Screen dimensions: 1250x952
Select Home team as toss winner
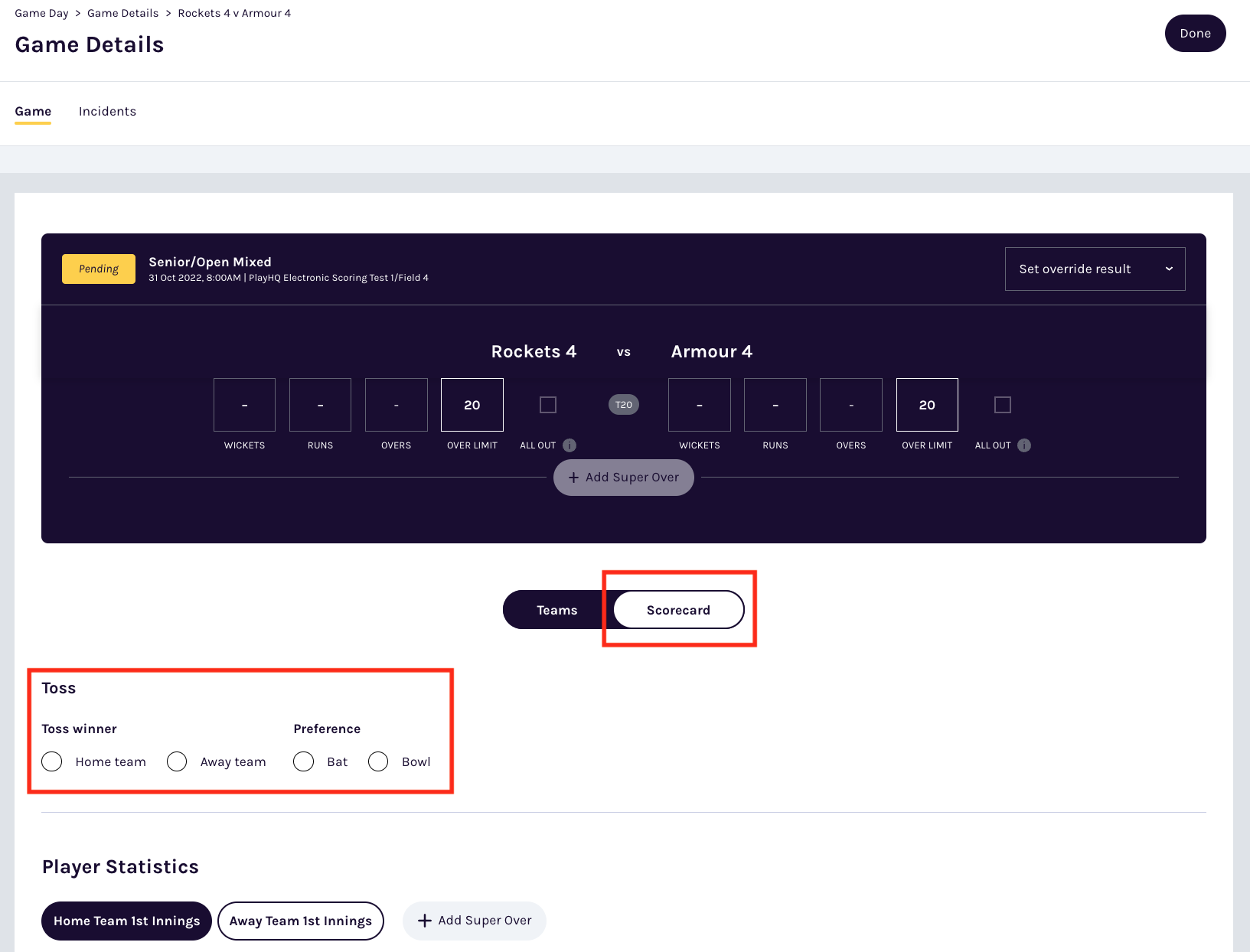pyautogui.click(x=52, y=761)
